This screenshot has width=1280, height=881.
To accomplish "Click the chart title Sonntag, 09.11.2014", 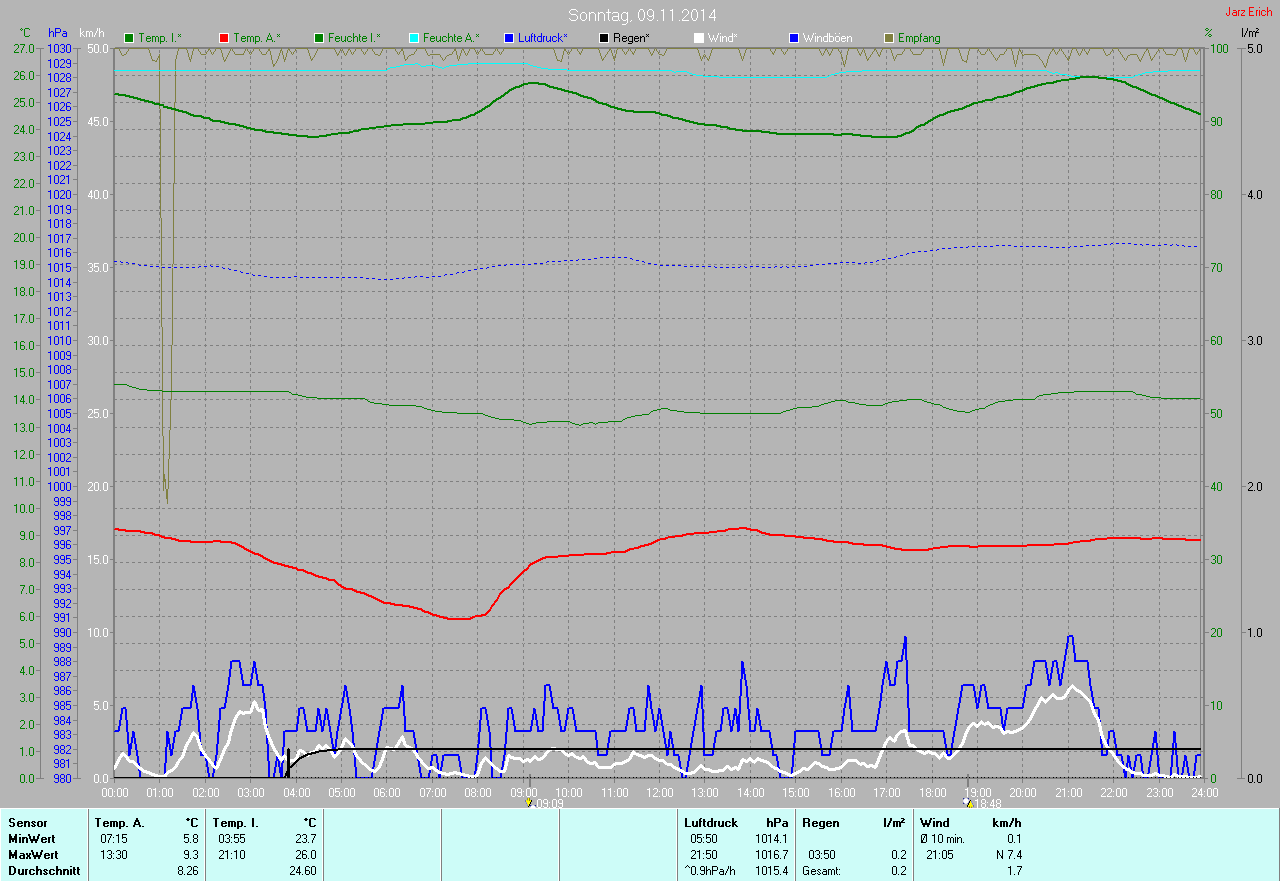I will [x=642, y=15].
